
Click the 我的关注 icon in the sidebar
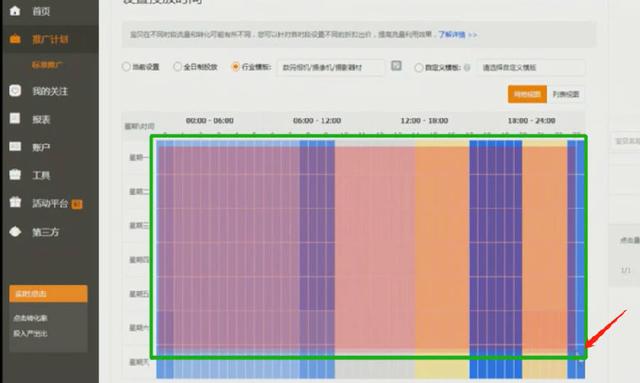point(15,91)
